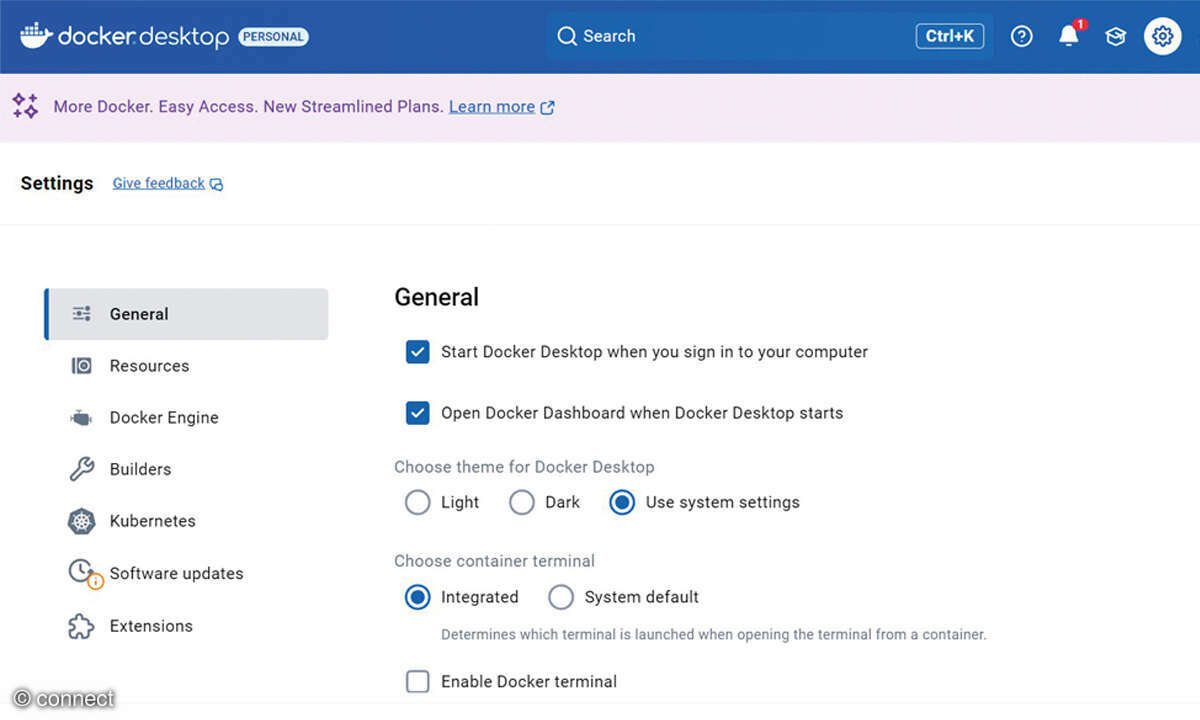Follow the Learn more link
This screenshot has height=720, width=1200.
(491, 106)
